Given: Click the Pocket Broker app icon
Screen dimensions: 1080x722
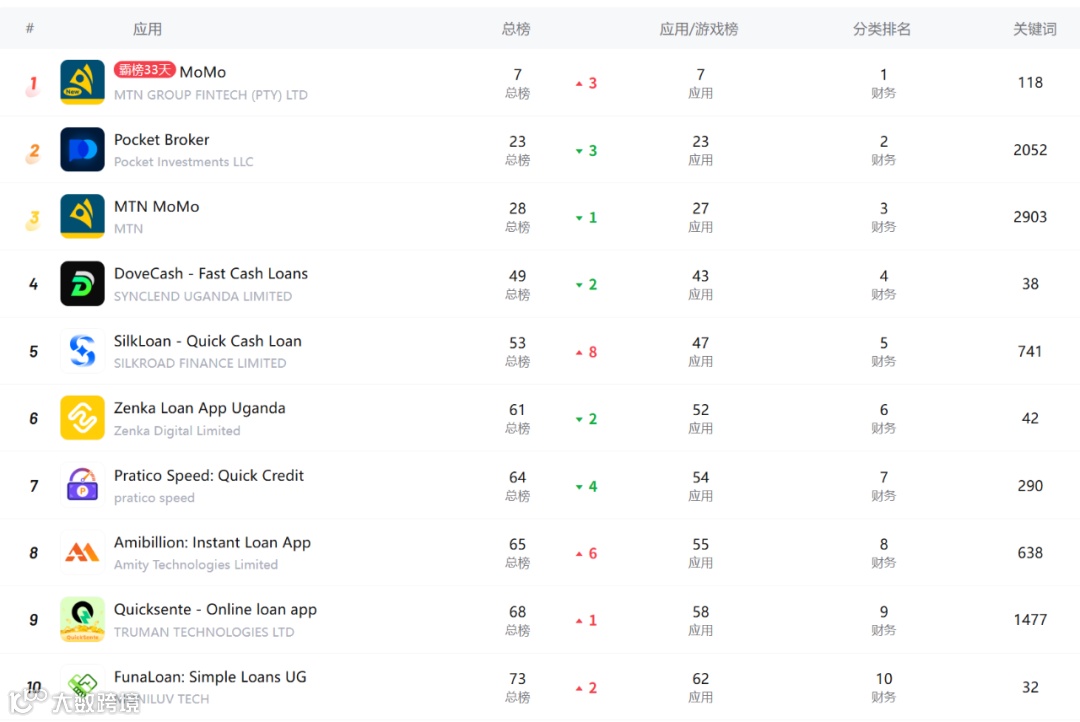Looking at the screenshot, I should pyautogui.click(x=82, y=149).
